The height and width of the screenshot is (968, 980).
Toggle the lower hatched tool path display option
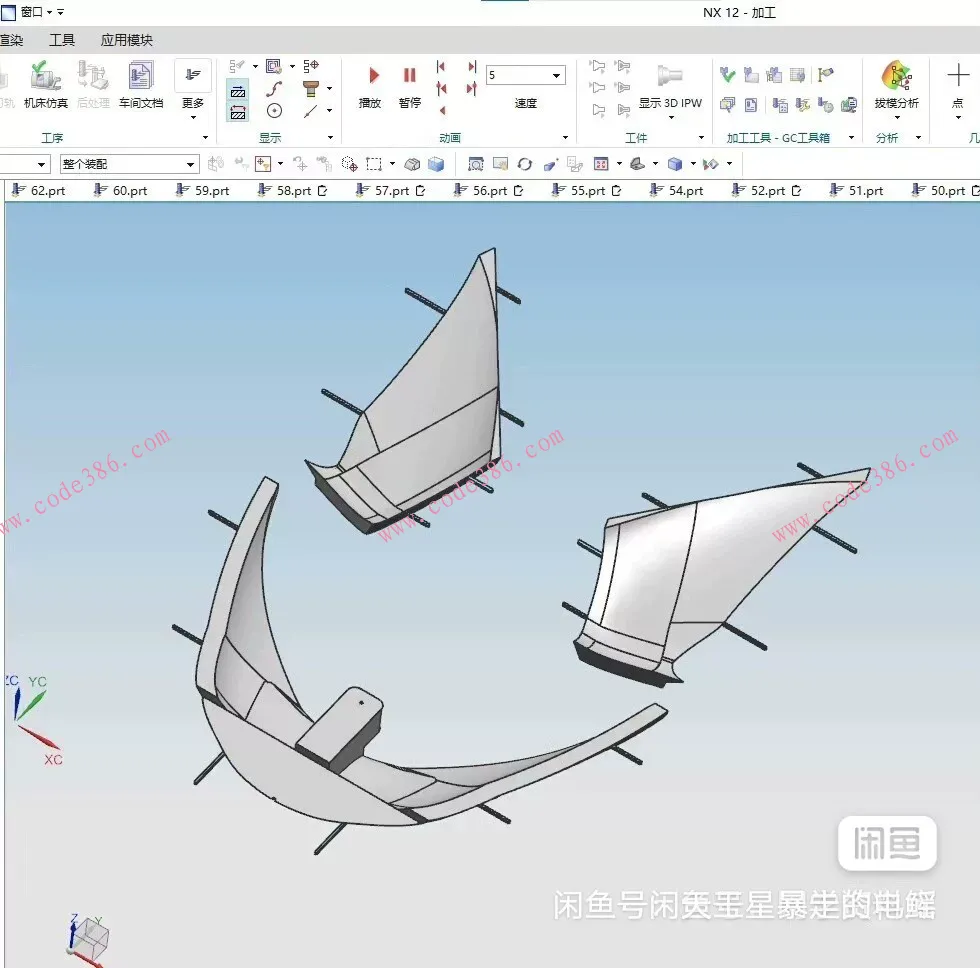[x=238, y=112]
